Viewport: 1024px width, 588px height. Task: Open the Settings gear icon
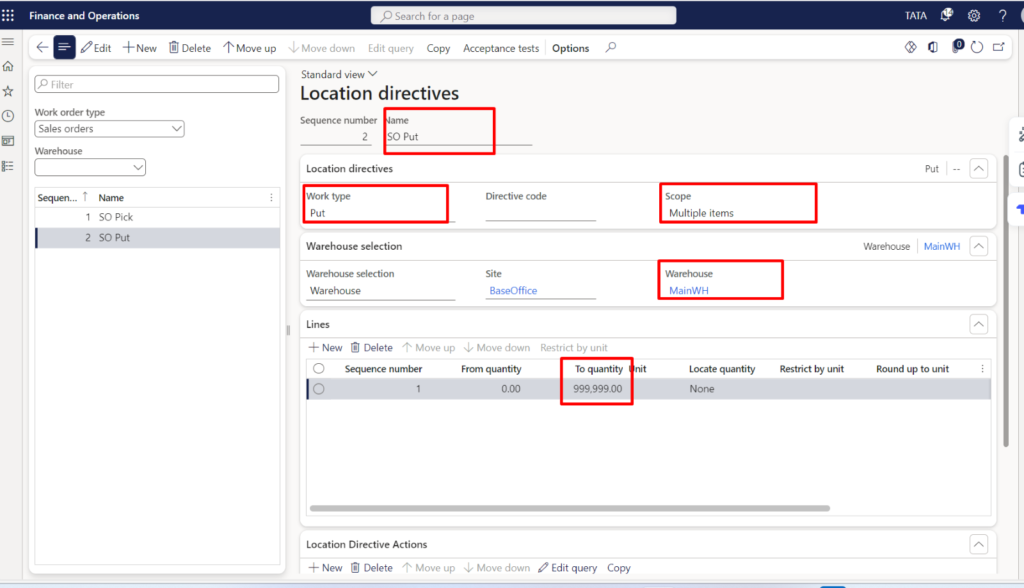coord(974,15)
